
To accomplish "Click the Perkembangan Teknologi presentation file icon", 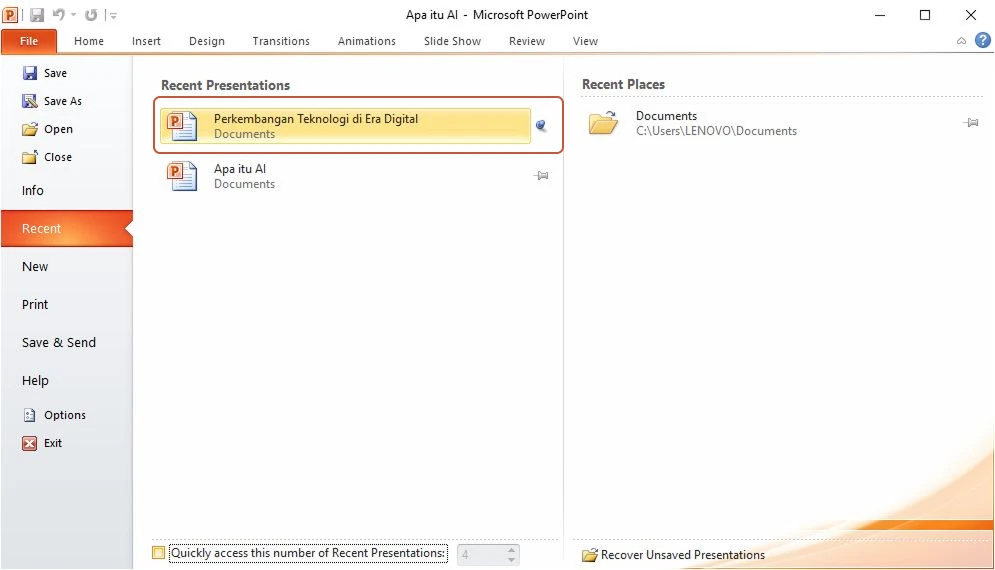I will click(x=182, y=125).
